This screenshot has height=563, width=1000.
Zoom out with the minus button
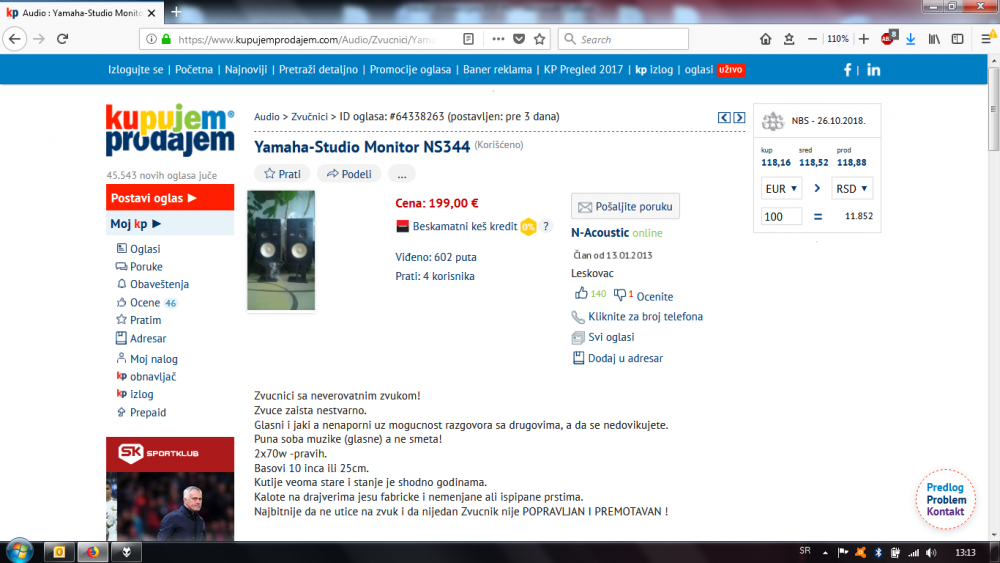(812, 39)
